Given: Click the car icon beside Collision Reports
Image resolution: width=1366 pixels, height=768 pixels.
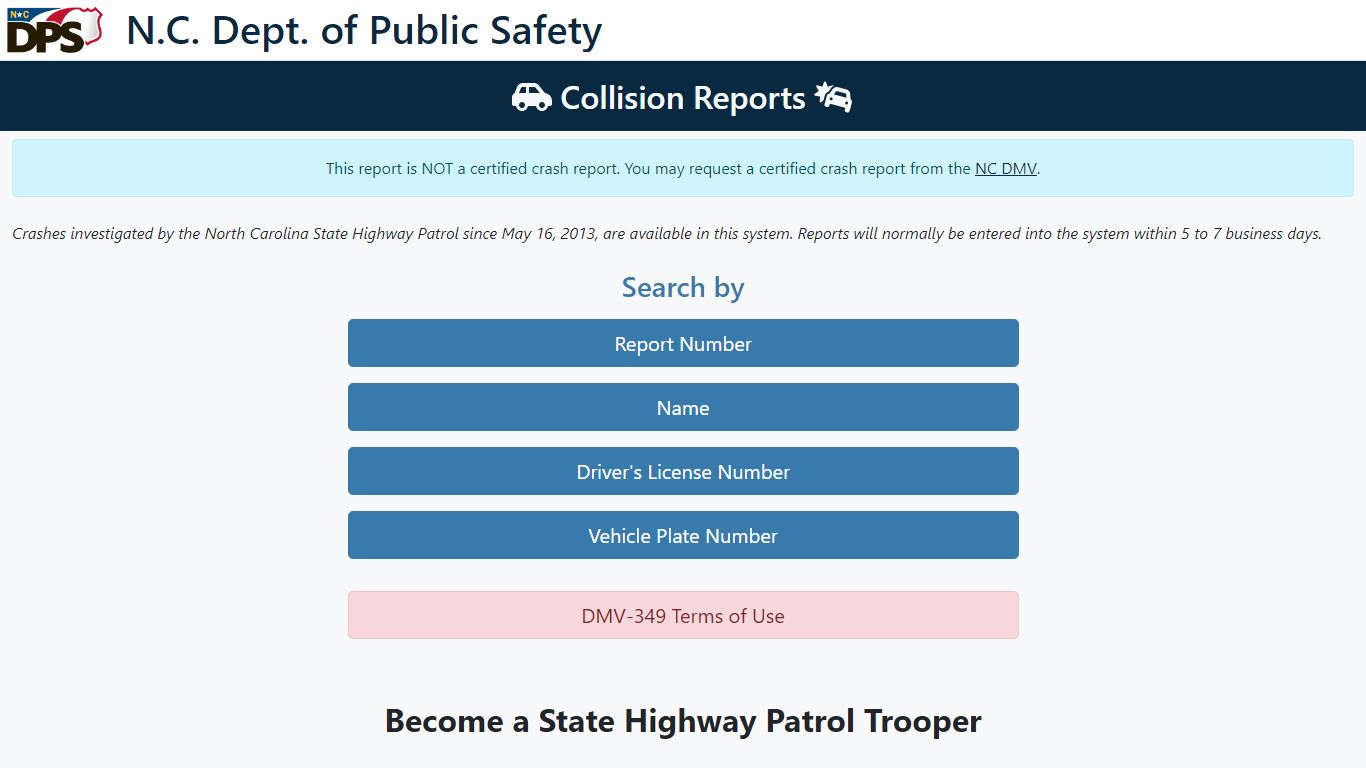Looking at the screenshot, I should tap(531, 97).
